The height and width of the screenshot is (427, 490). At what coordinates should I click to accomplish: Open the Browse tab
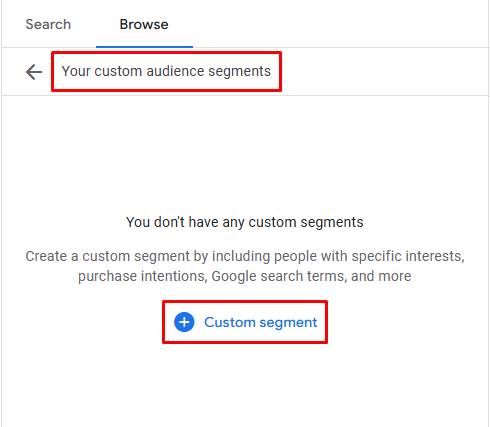[144, 24]
